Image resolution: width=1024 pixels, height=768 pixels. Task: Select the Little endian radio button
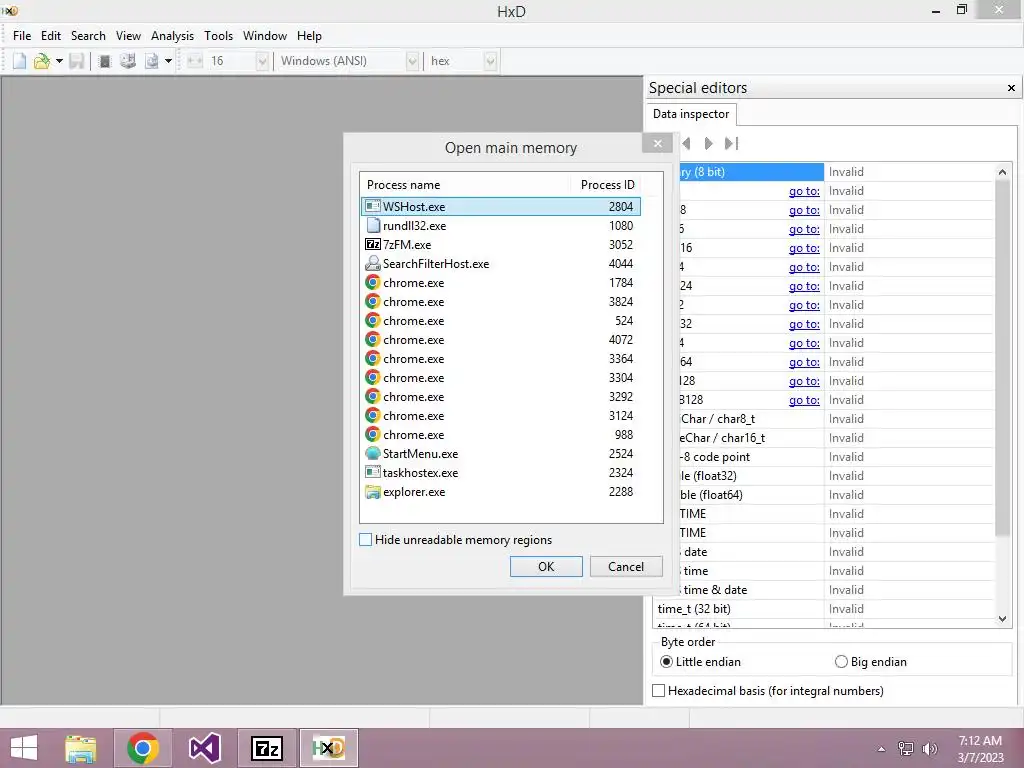coord(665,662)
